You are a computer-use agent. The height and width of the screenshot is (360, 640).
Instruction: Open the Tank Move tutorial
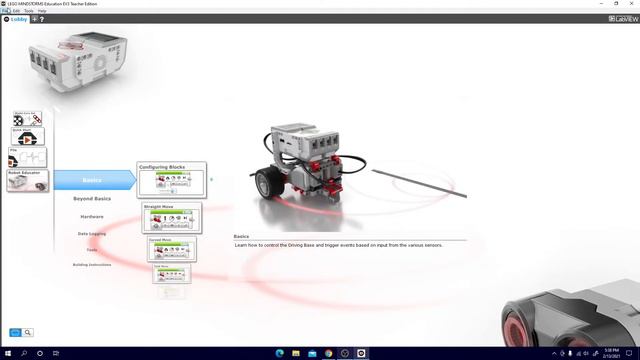click(x=172, y=273)
